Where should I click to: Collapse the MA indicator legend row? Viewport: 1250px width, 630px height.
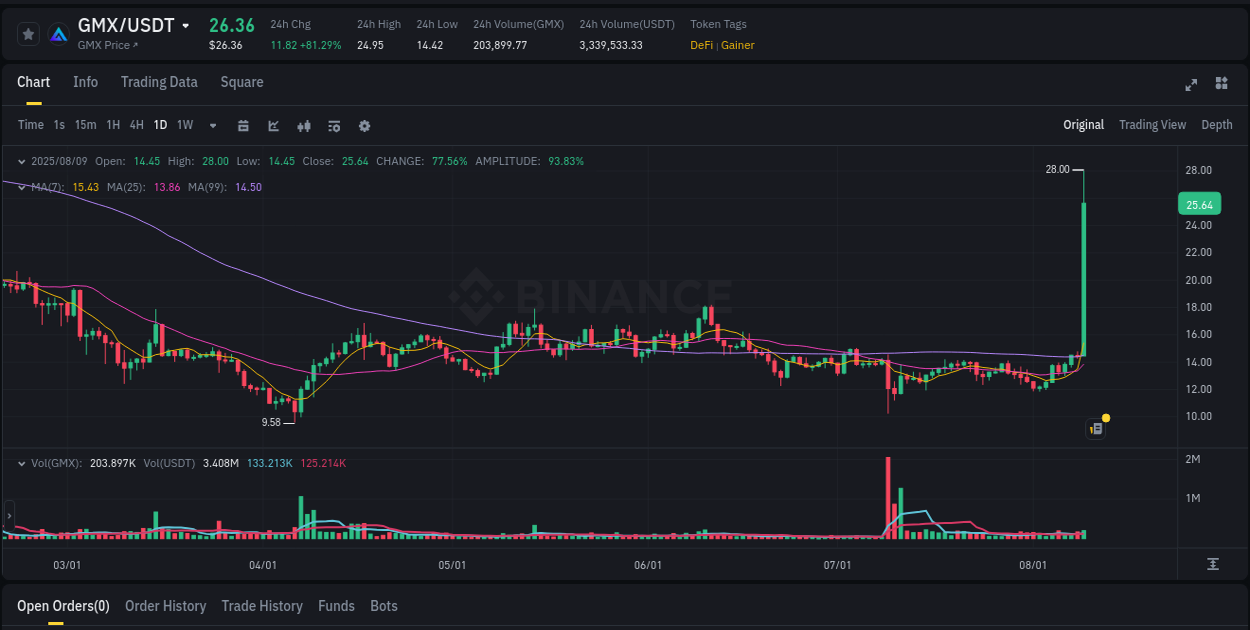click(21, 186)
